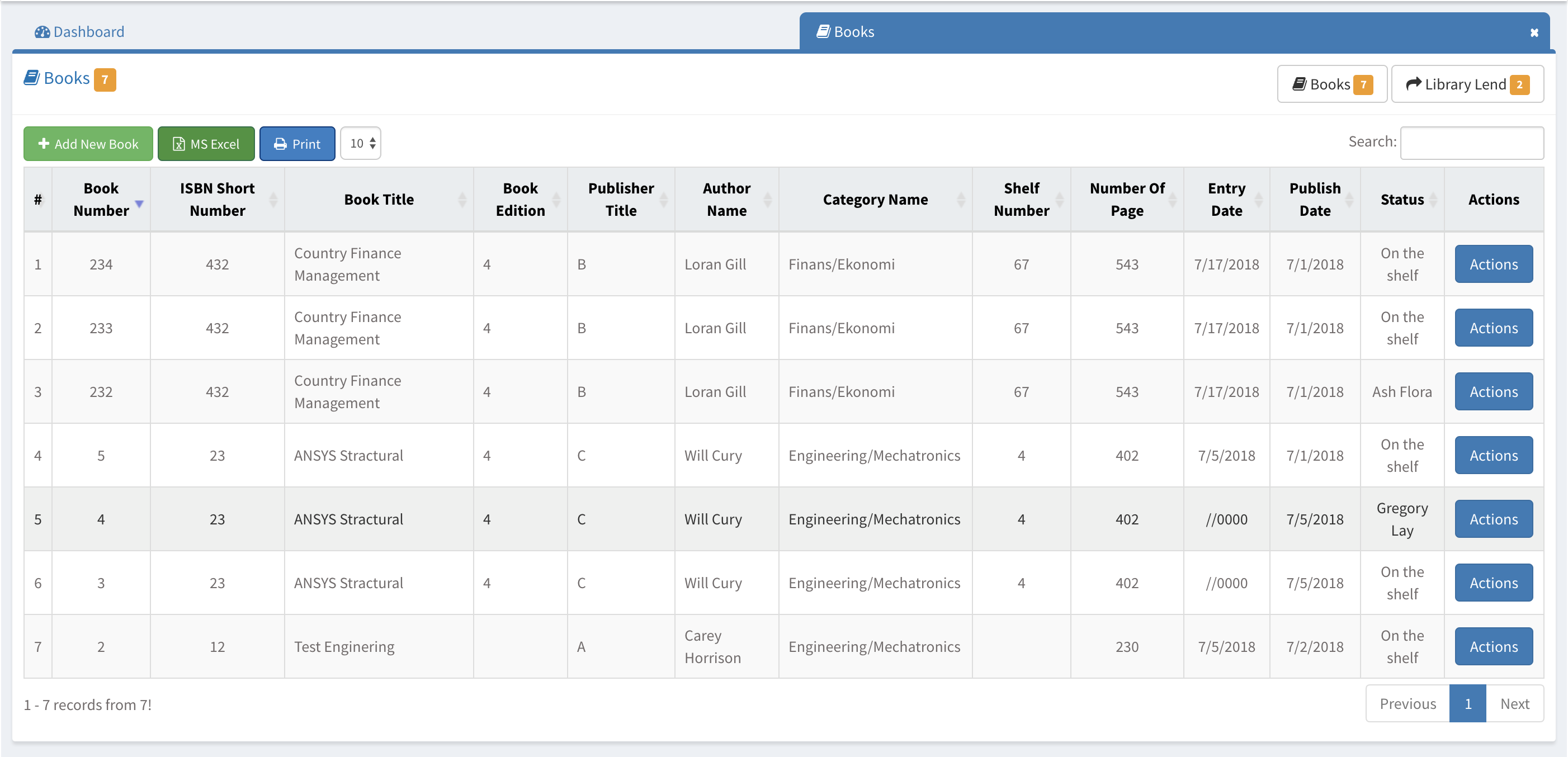Image resolution: width=1568 pixels, height=757 pixels.
Task: Click the Previous pagination button
Action: pos(1408,703)
